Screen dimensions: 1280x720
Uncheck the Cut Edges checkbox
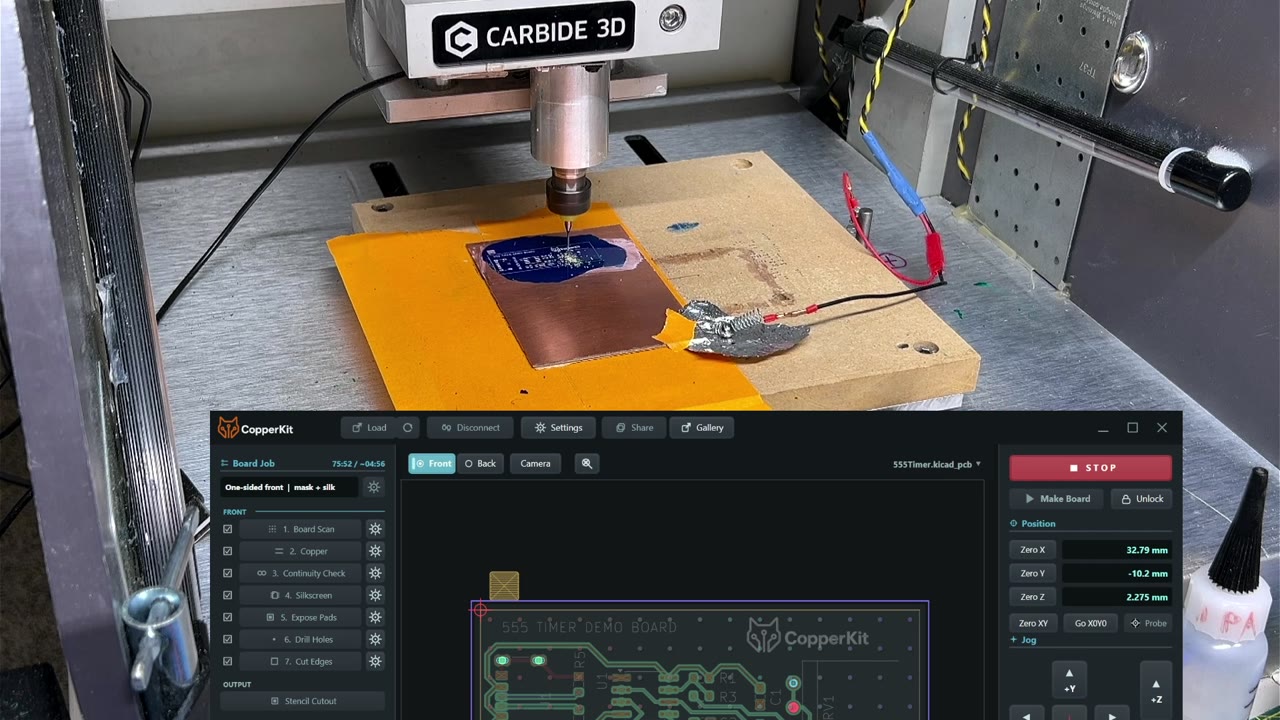(x=228, y=661)
